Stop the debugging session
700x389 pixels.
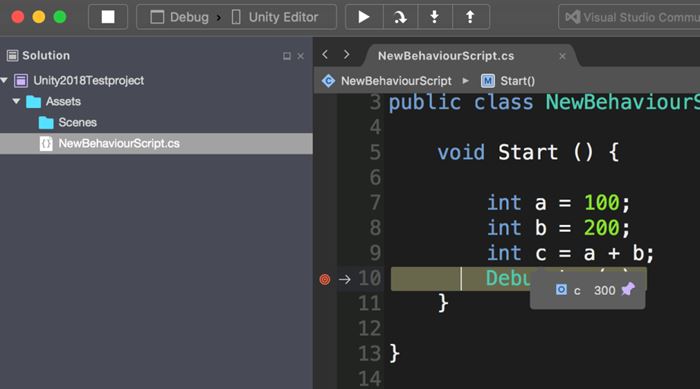108,17
